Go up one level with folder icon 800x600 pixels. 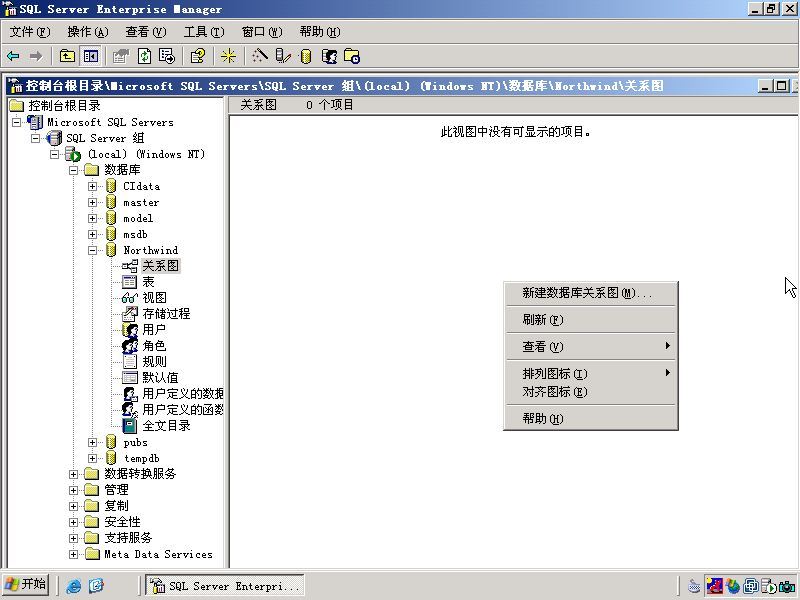67,56
